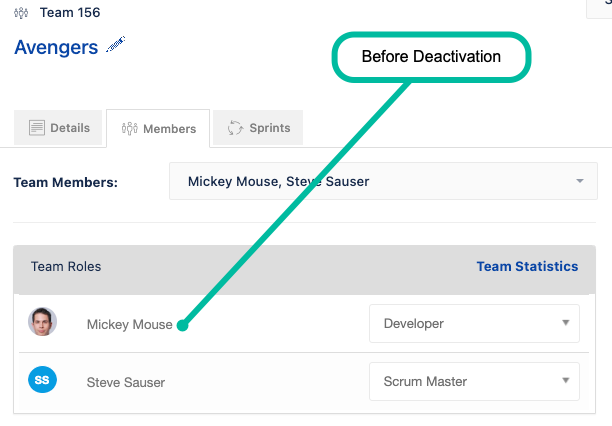Open Mickey Mouse's Developer role dropdown

click(474, 324)
